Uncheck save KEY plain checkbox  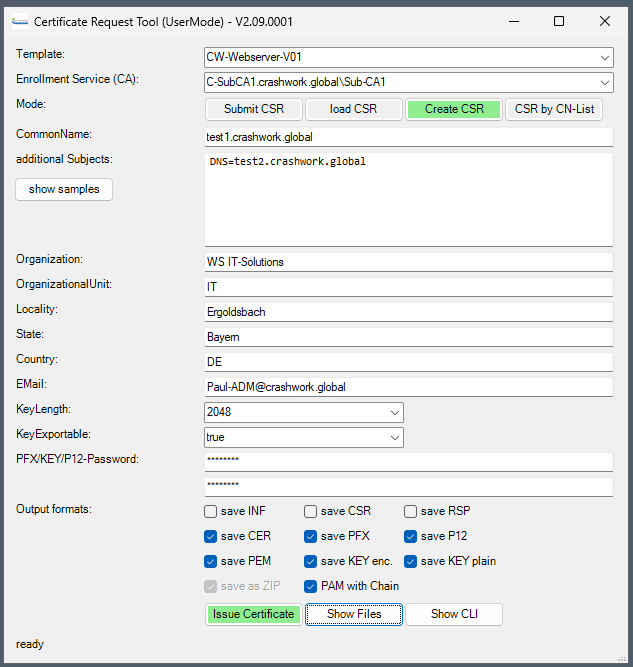pos(411,562)
